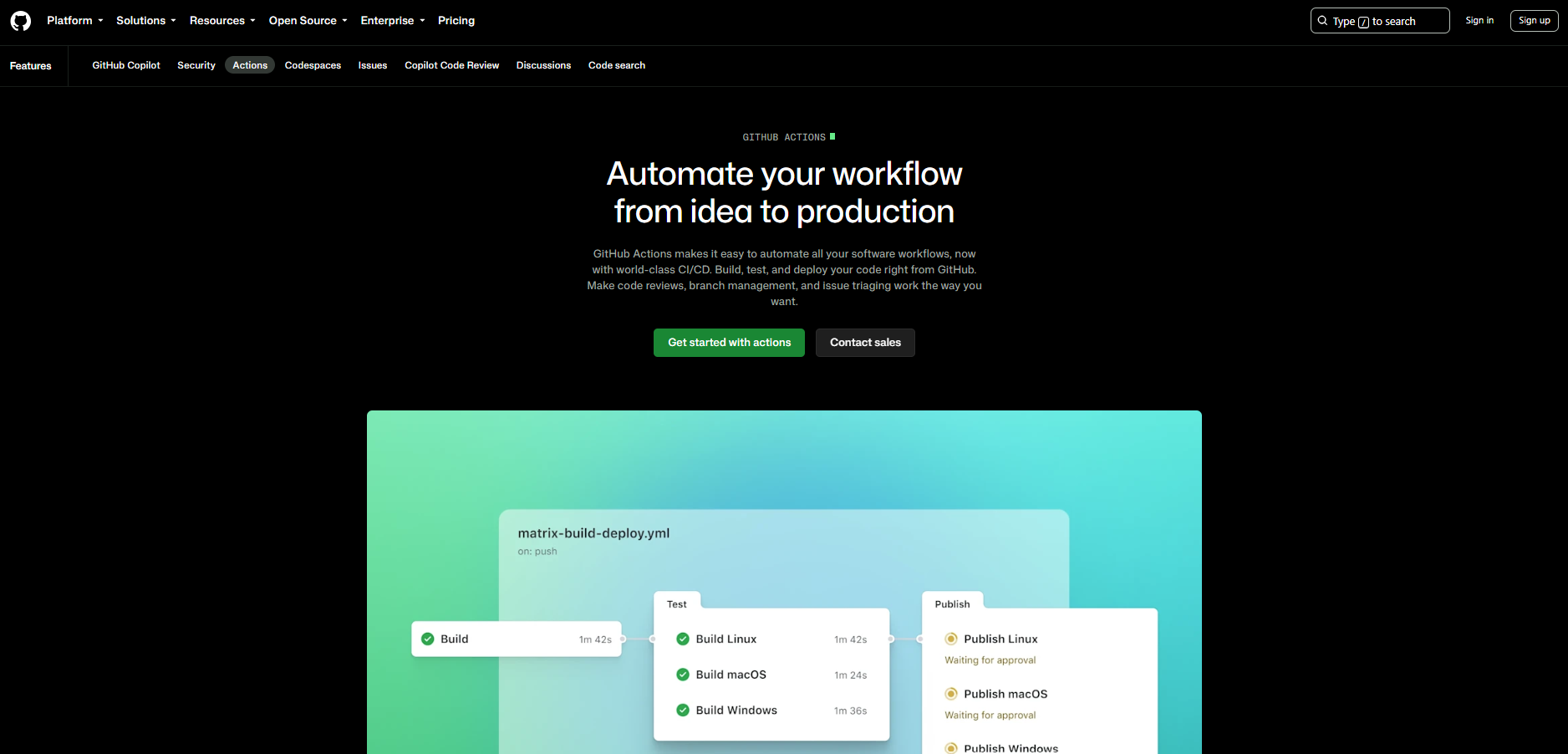
Task: Select the Actions features tab
Action: [x=250, y=65]
